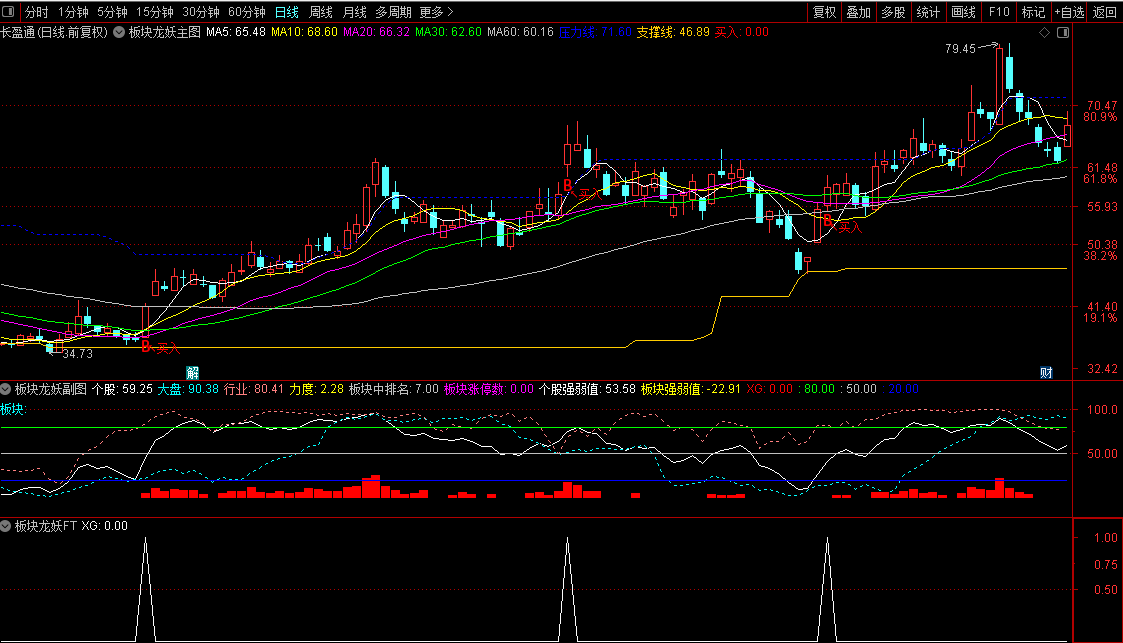The height and width of the screenshot is (643, 1123).
Task: Open the 更多 periods expander
Action: (x=436, y=12)
